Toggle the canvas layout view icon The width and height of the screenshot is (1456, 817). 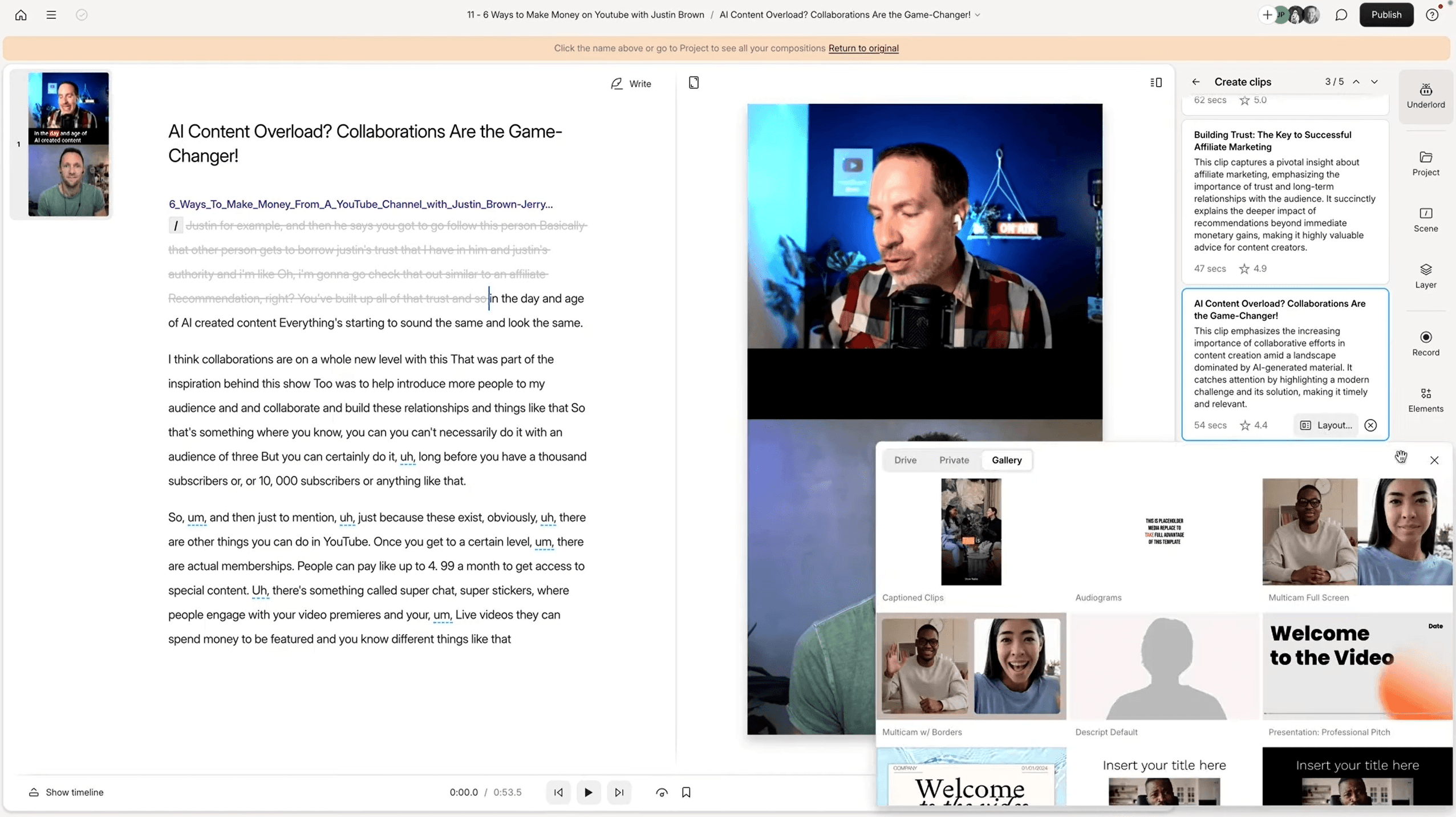click(x=1155, y=83)
